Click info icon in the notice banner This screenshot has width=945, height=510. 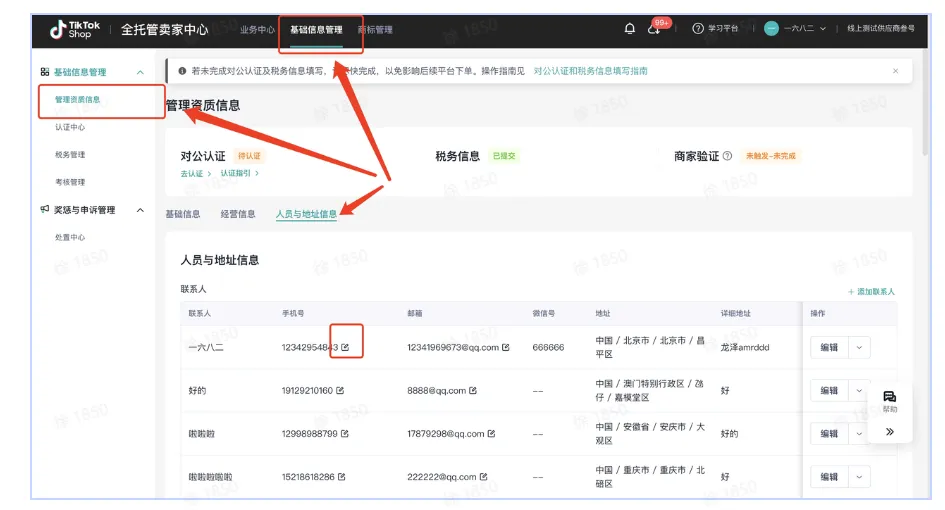point(182,71)
